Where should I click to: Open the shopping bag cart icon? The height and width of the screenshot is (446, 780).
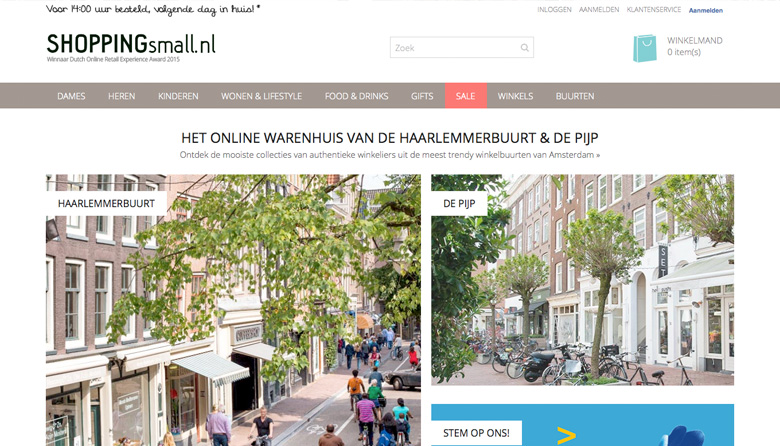click(645, 48)
